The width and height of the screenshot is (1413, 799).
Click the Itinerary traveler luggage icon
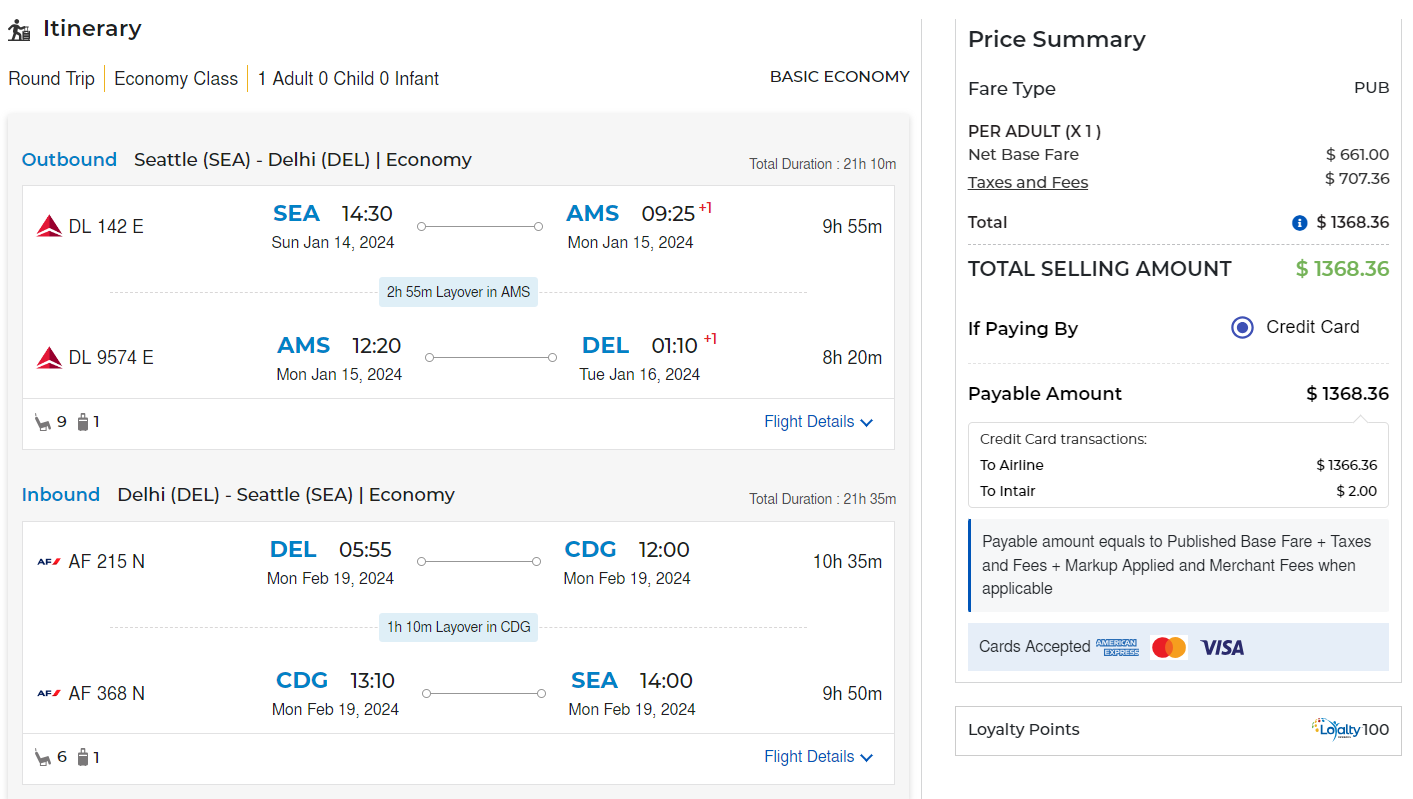click(x=20, y=30)
